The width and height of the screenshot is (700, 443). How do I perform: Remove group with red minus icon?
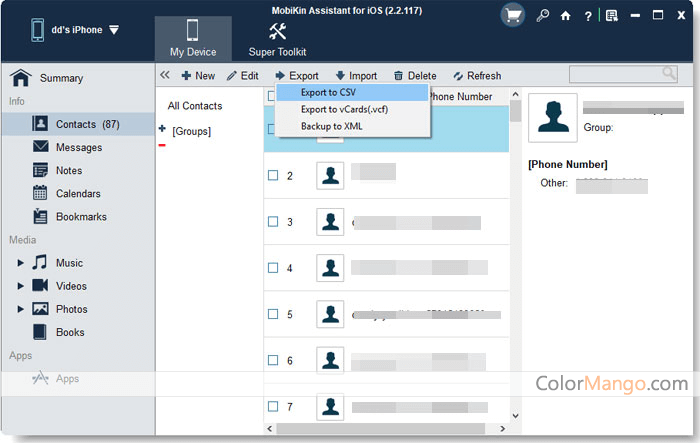point(162,145)
